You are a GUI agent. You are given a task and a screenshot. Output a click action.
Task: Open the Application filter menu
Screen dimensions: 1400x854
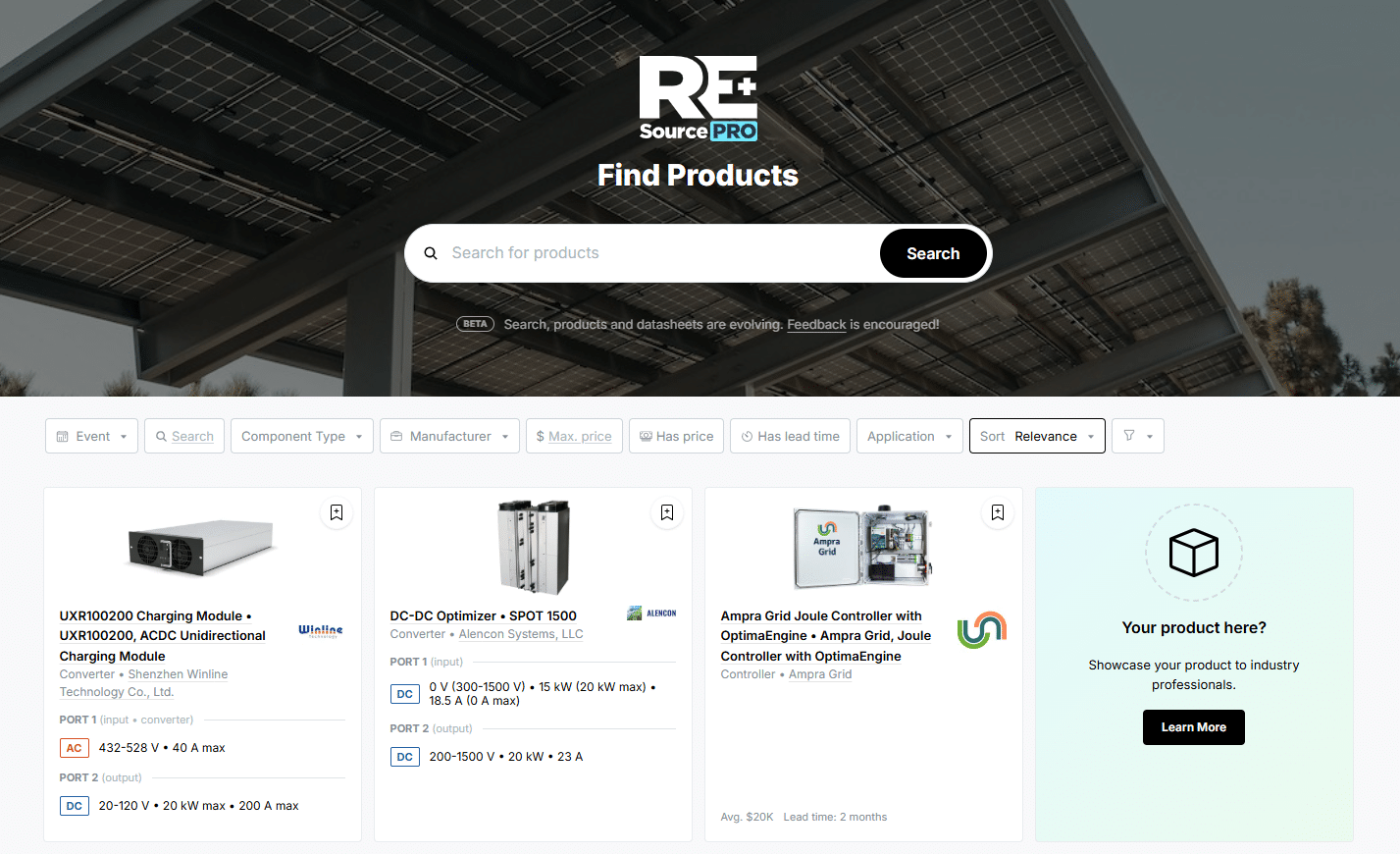[x=909, y=436]
